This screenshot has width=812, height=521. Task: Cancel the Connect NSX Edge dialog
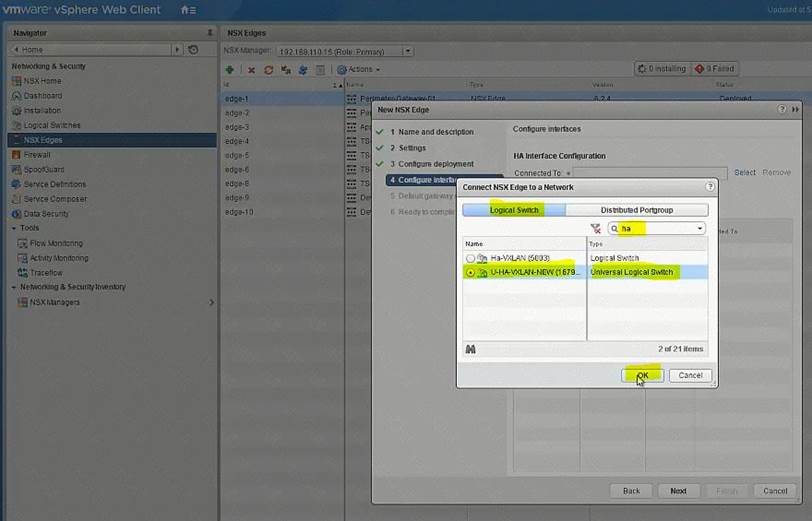(690, 375)
